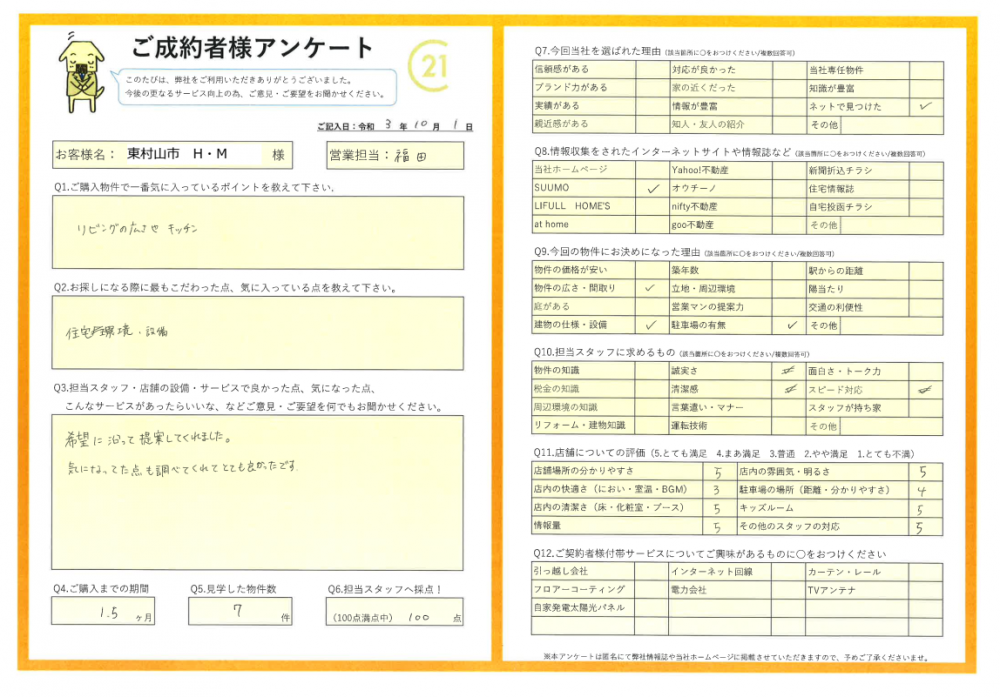The height and width of the screenshot is (697, 1000).
Task: Toggle the スピード対応 checkbox in Q10
Action: pyautogui.click(x=925, y=390)
